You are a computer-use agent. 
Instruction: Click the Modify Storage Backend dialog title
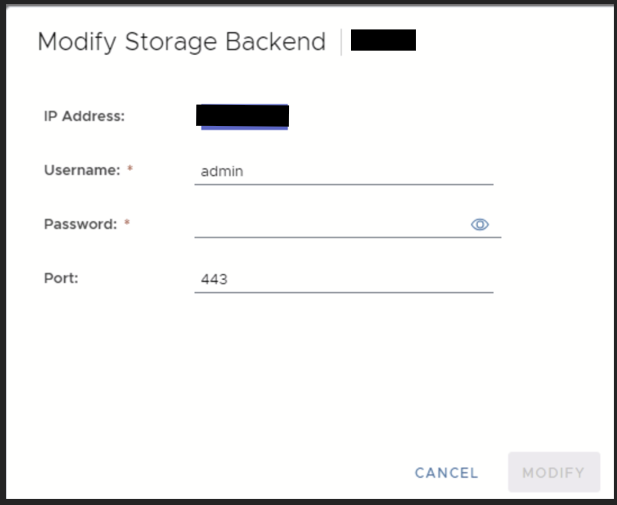pyautogui.click(x=181, y=42)
